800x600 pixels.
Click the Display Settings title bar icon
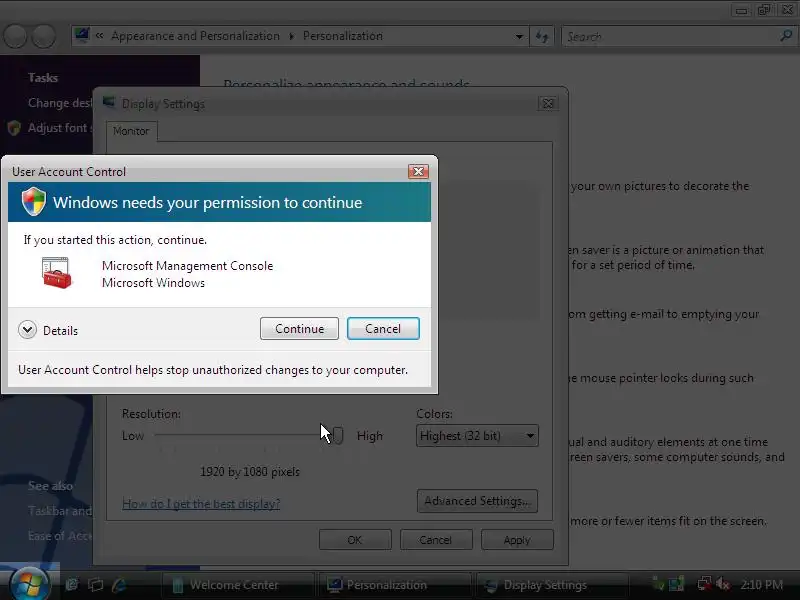pos(109,103)
